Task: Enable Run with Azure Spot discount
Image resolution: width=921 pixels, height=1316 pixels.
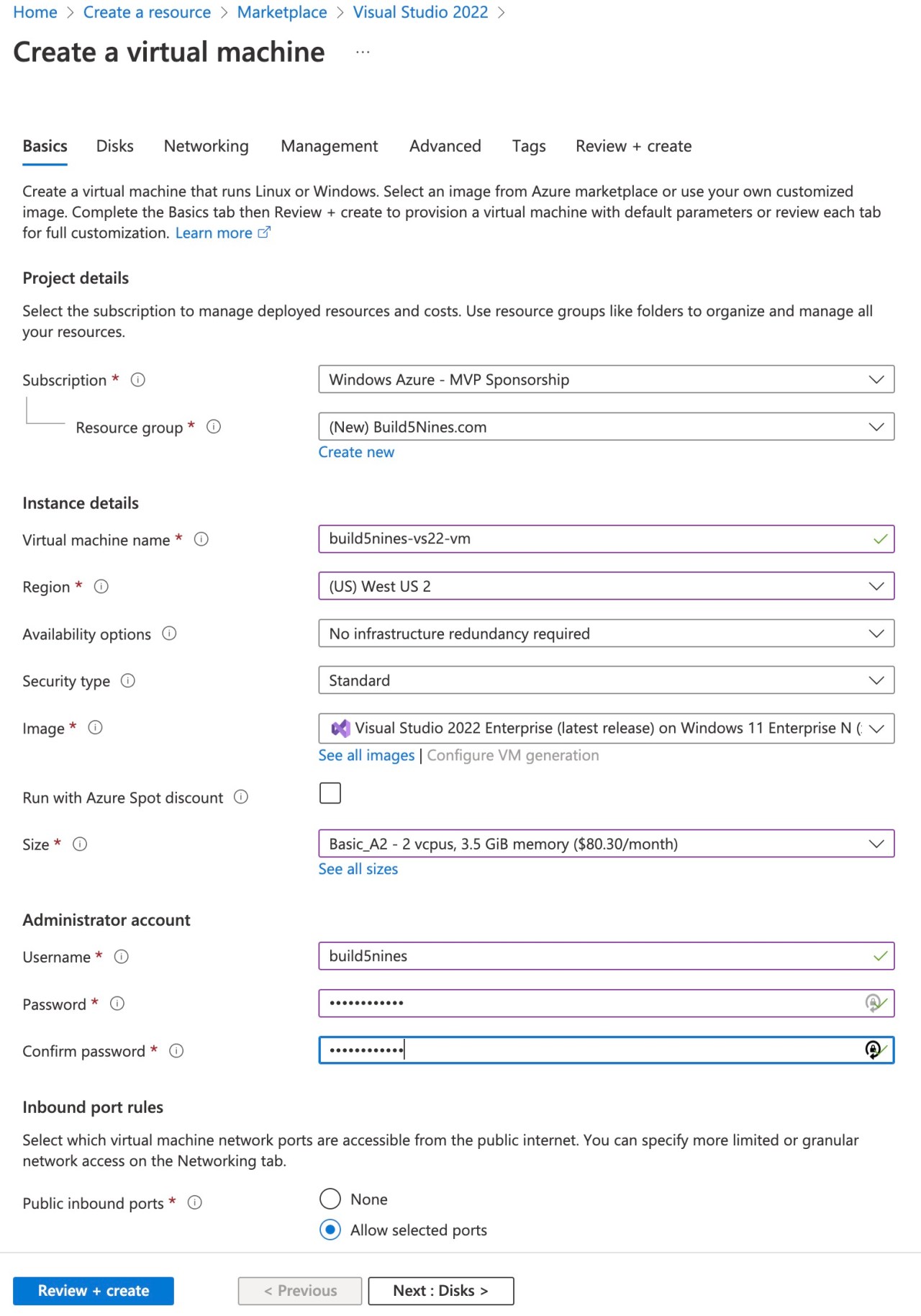Action: tap(330, 793)
